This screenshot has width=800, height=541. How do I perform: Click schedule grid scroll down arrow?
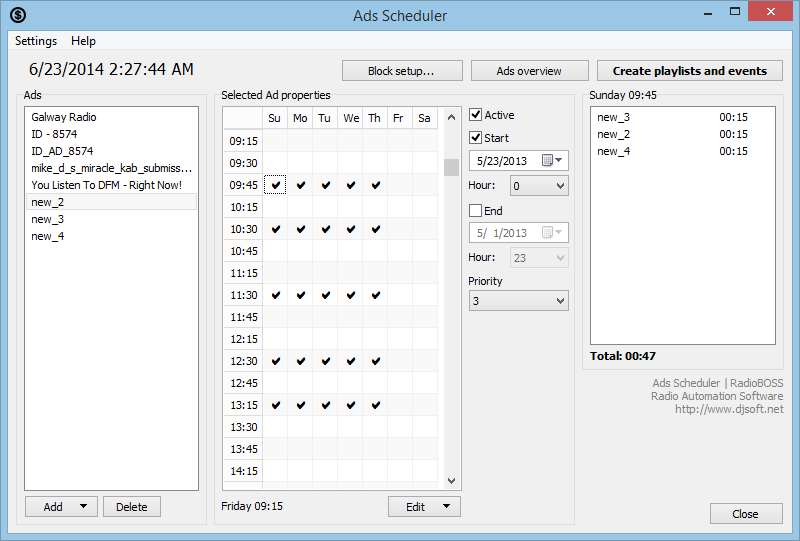(x=451, y=480)
